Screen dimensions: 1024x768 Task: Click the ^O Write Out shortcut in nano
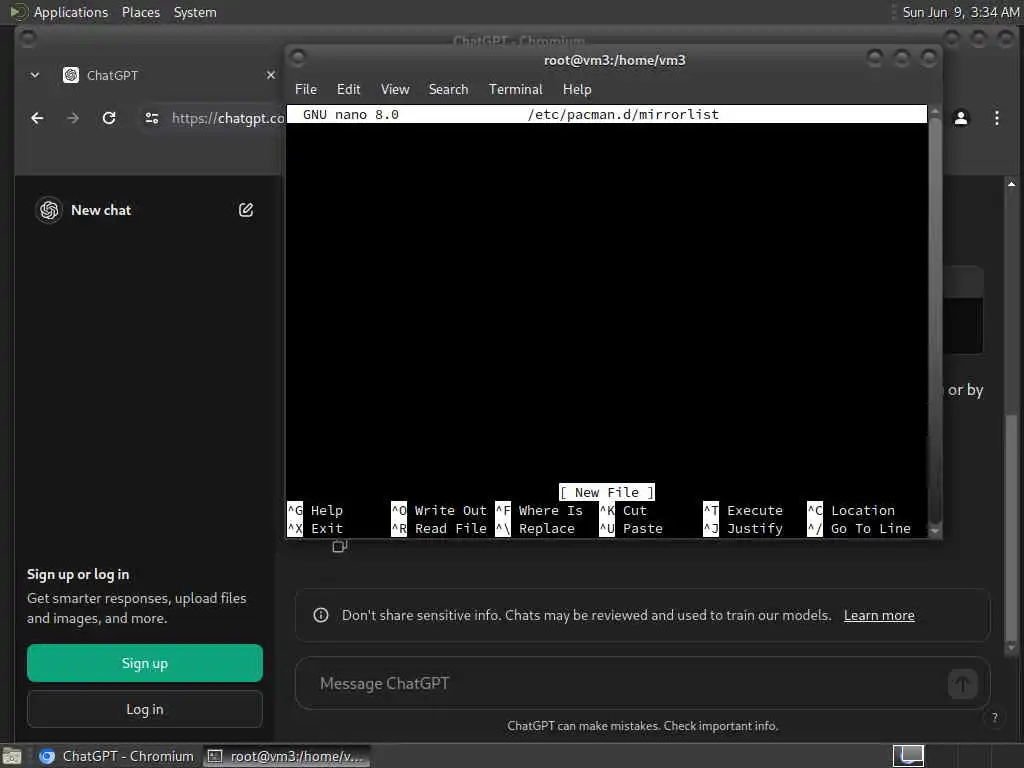(x=439, y=511)
